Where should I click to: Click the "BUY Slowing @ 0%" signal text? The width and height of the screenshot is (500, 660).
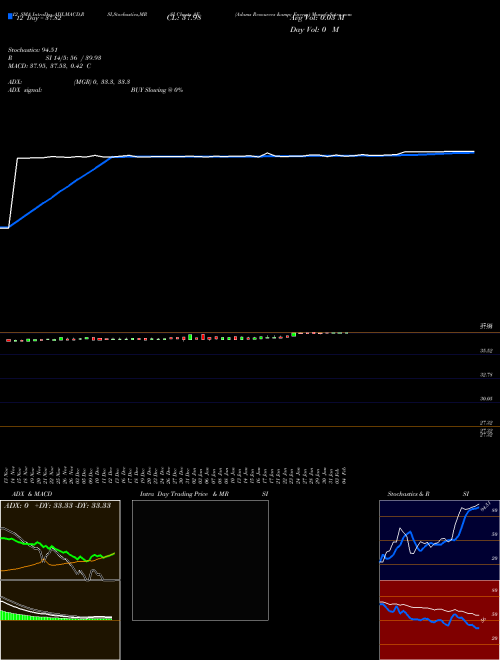pyautogui.click(x=157, y=90)
